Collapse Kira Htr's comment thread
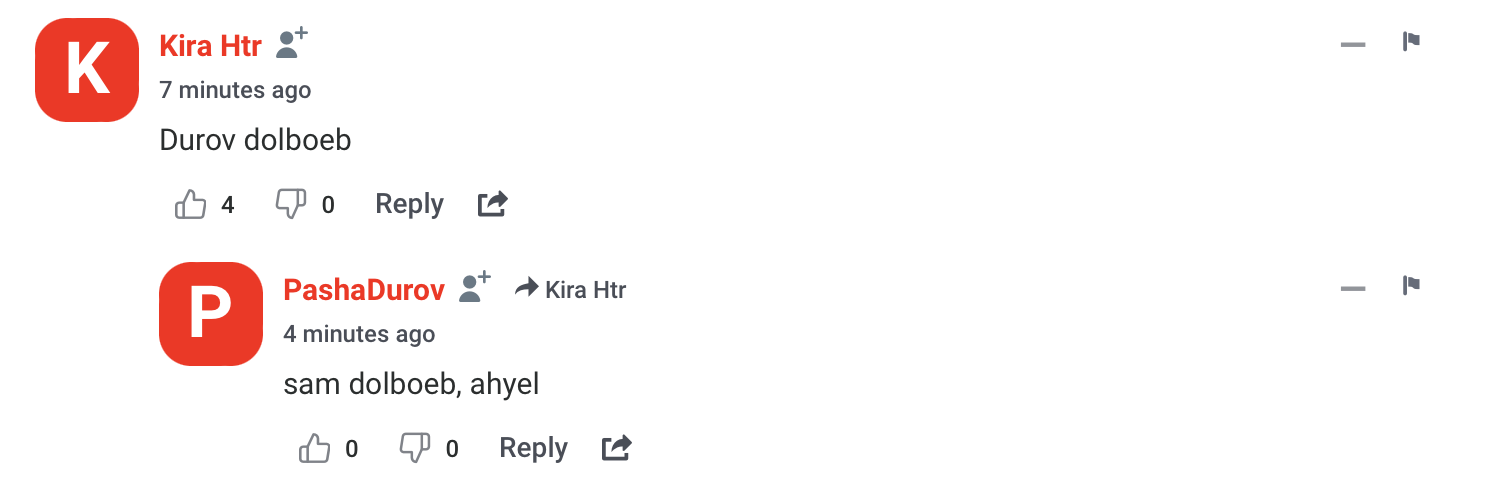This screenshot has height=498, width=1486. pyautogui.click(x=1353, y=44)
